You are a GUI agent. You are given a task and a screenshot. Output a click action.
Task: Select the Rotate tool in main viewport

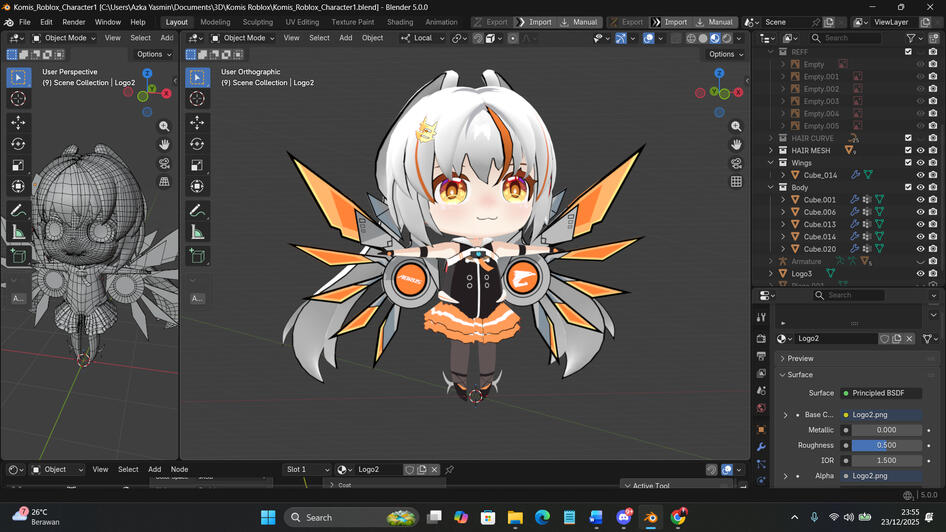[197, 144]
